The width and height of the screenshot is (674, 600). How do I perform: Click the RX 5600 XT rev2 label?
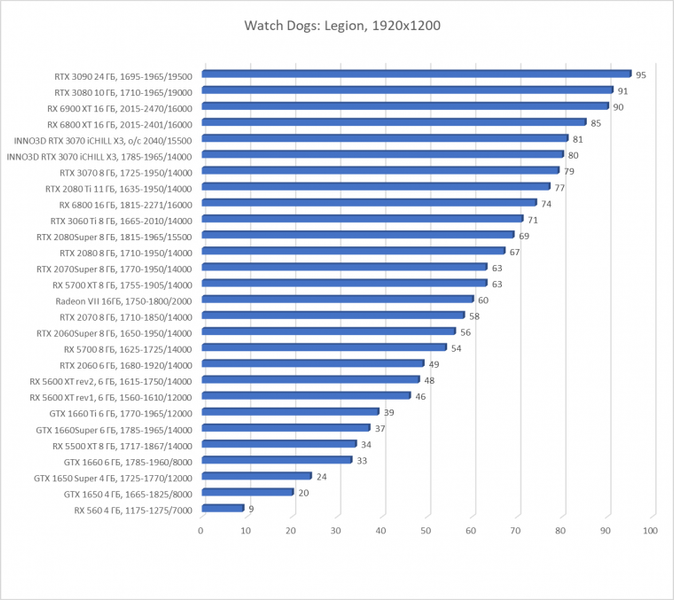(110, 382)
